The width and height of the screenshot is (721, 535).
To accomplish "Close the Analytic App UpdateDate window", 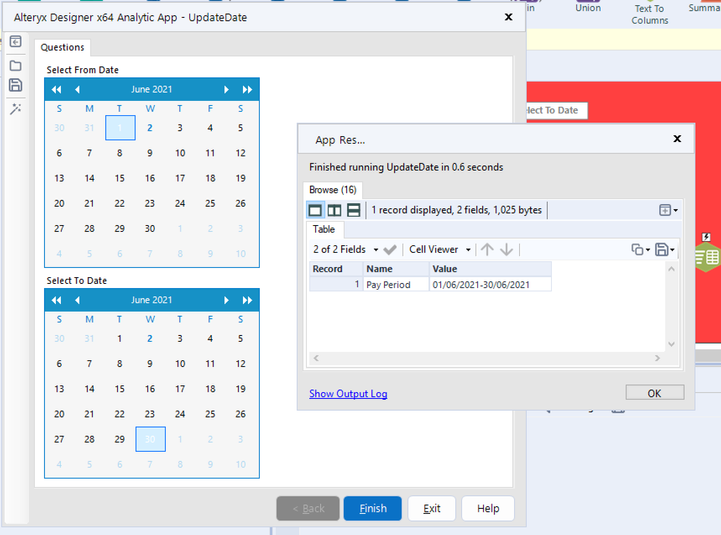I will click(x=509, y=17).
